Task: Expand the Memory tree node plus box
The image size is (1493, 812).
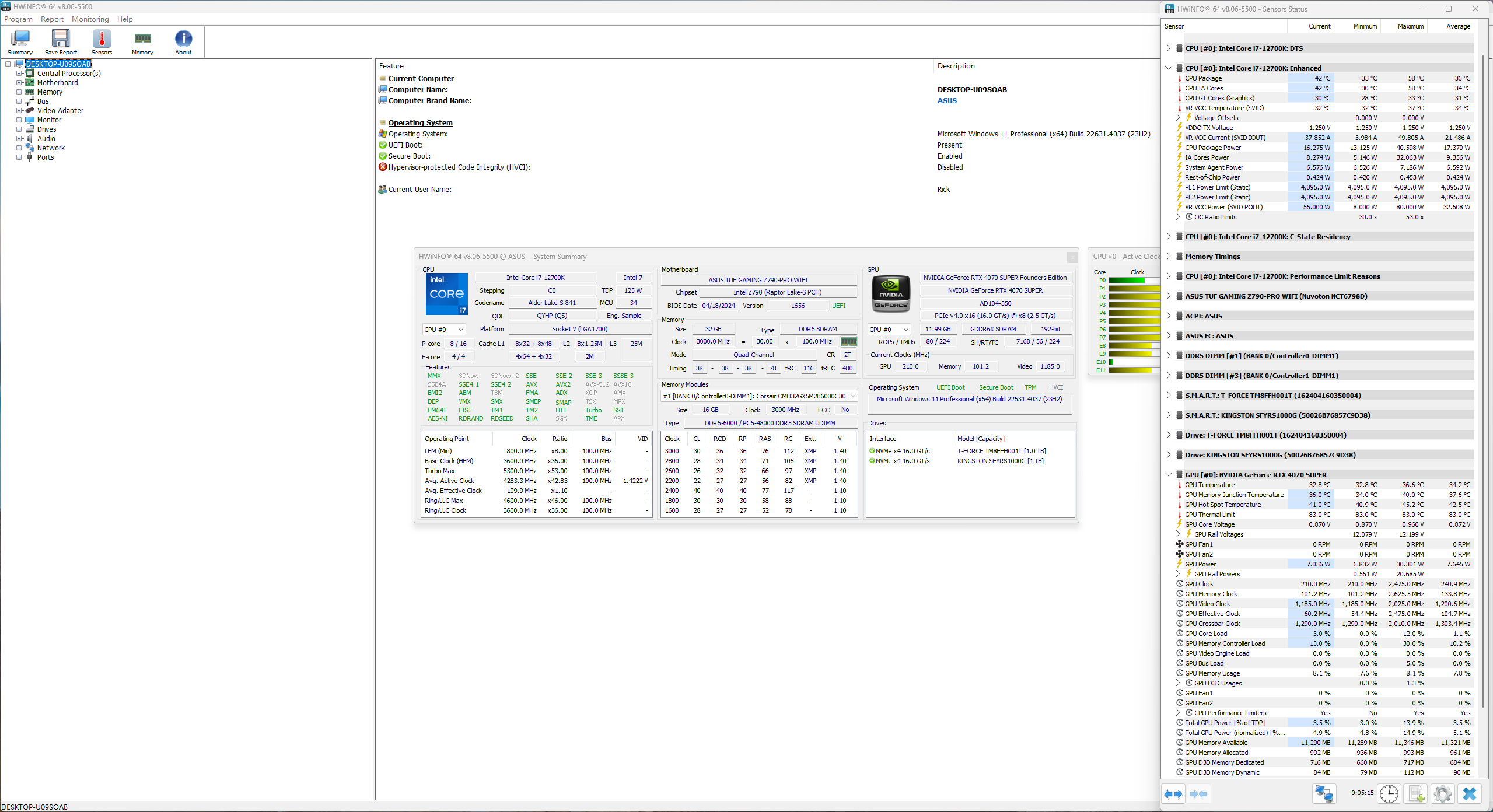Action: pyautogui.click(x=19, y=92)
